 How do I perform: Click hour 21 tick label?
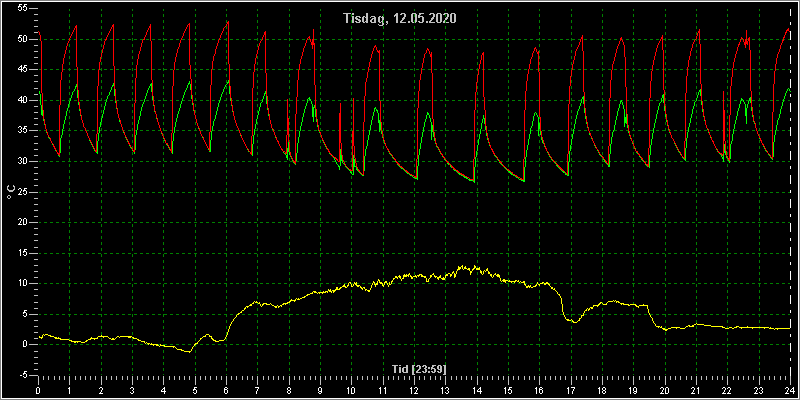click(696, 390)
